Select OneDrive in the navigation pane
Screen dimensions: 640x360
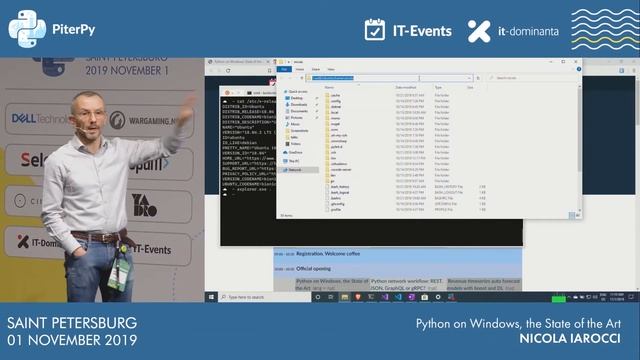[x=295, y=152]
